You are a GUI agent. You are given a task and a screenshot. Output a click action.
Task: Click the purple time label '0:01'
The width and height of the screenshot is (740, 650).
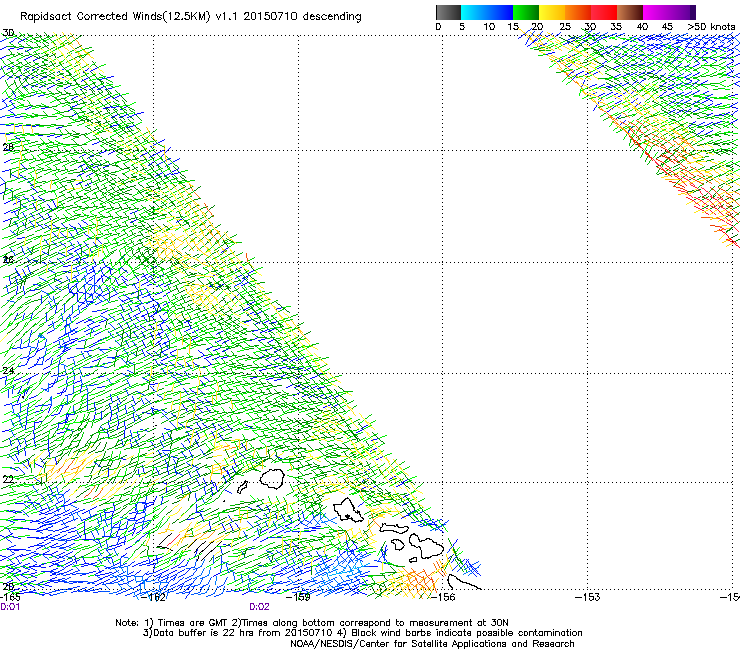click(x=10, y=607)
